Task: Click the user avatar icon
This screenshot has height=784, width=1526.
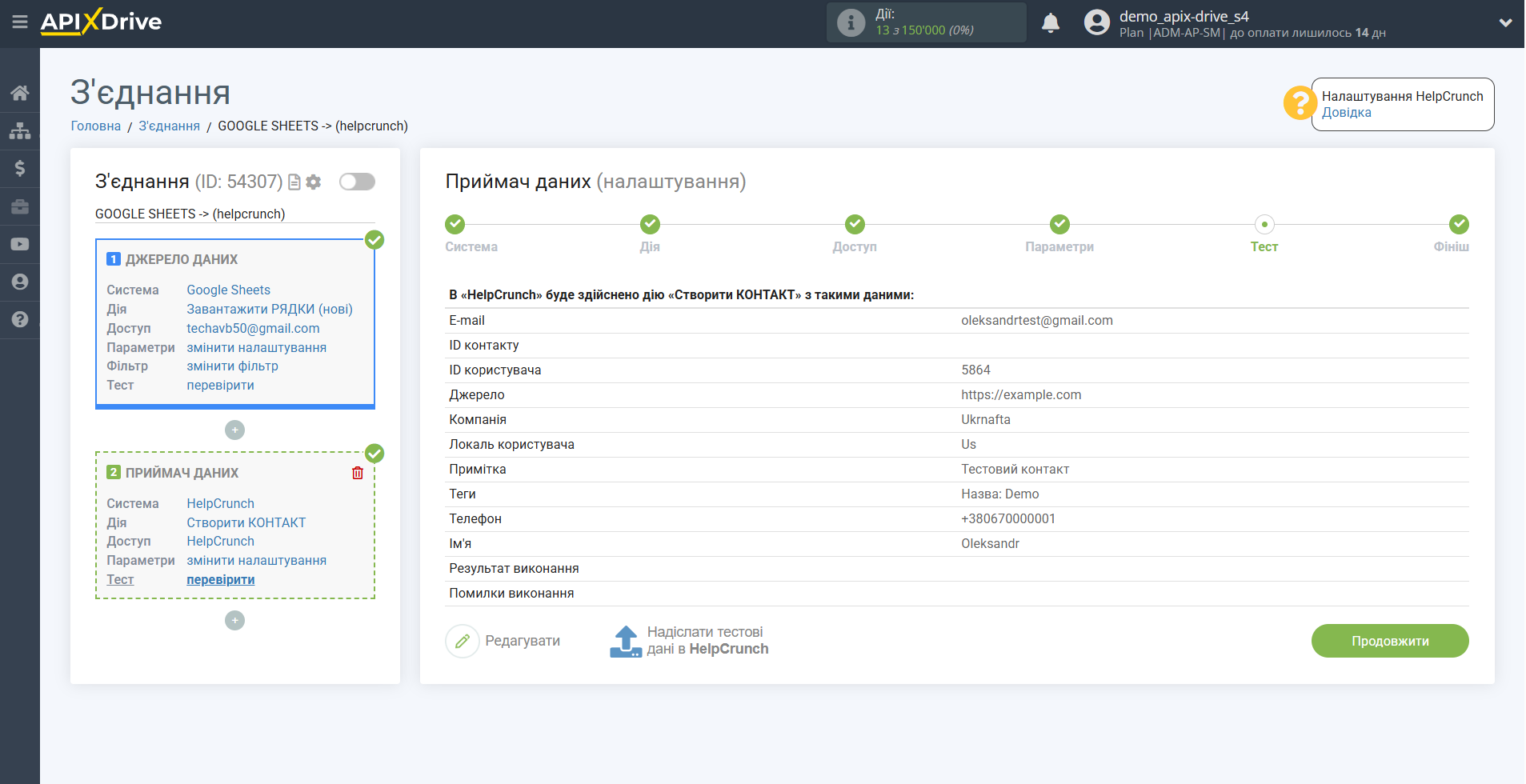Action: [1097, 22]
